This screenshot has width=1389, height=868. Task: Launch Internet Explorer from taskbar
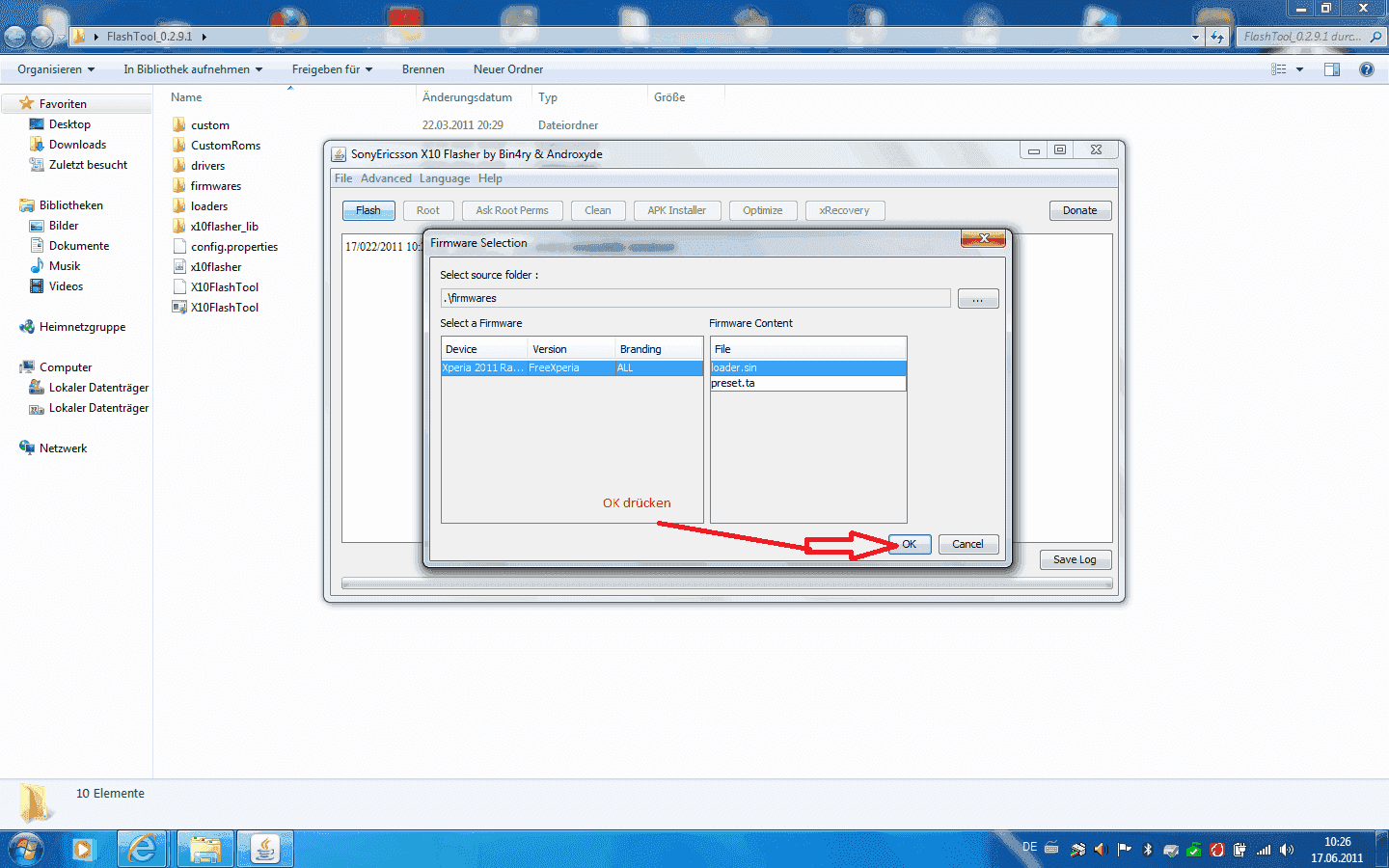(x=142, y=850)
